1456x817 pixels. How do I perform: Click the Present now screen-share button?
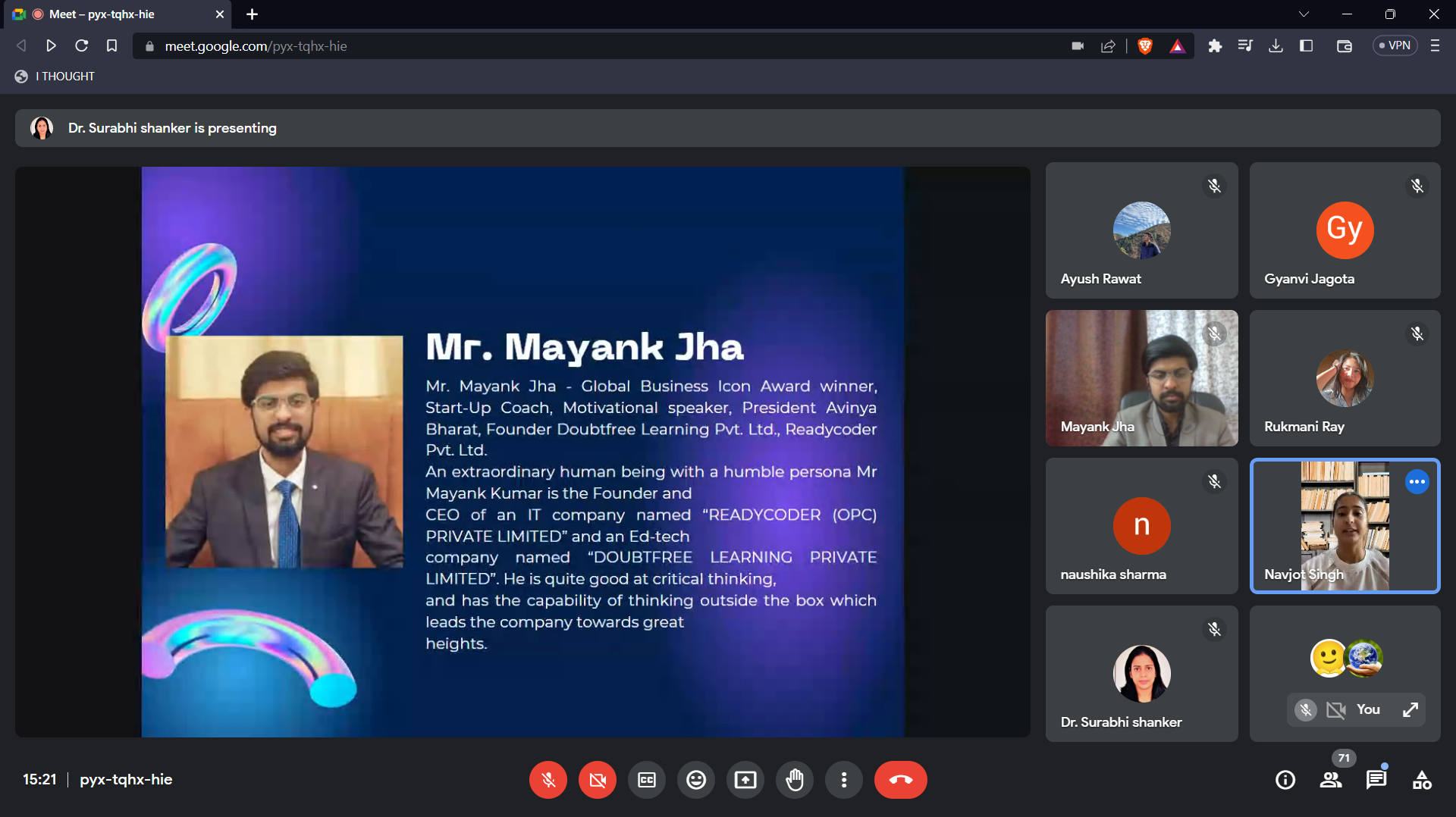tap(745, 780)
